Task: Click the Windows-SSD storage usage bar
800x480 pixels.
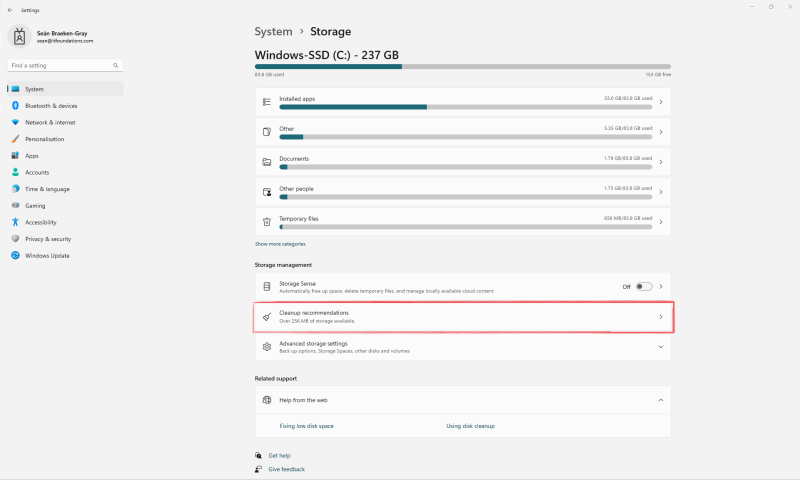Action: (462, 67)
